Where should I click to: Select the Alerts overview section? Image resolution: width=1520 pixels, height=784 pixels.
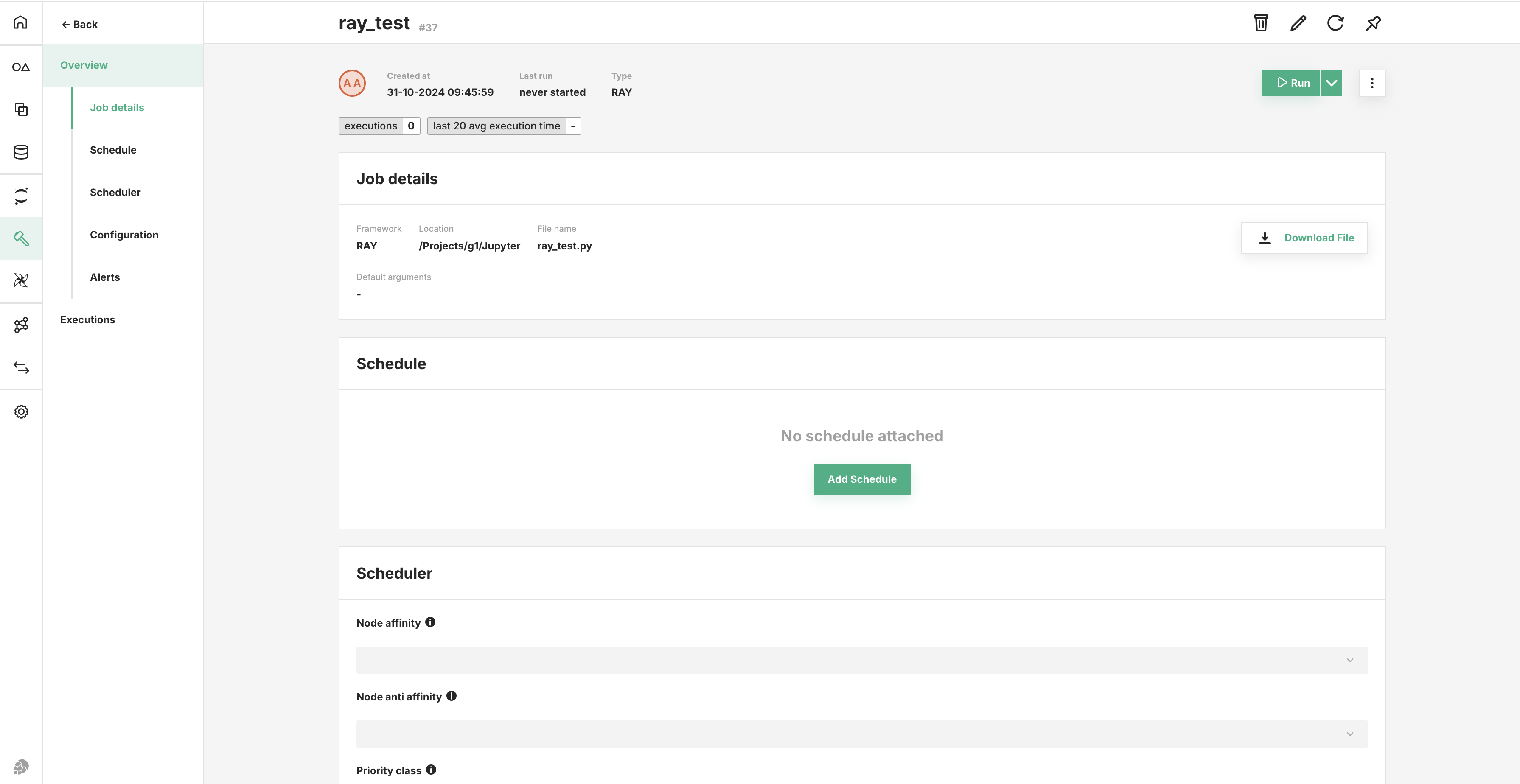point(105,277)
